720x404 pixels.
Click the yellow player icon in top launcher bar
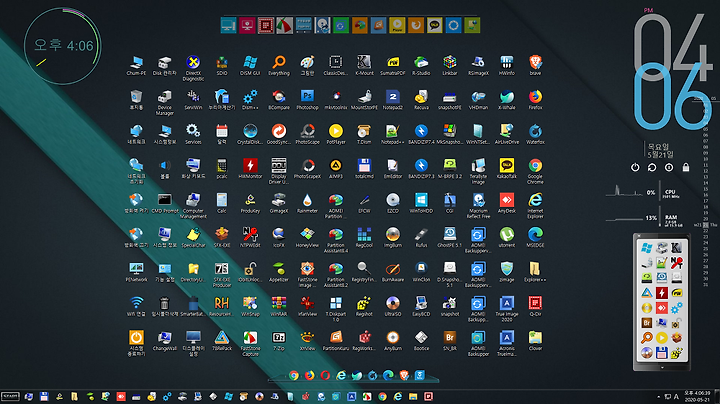(397, 25)
